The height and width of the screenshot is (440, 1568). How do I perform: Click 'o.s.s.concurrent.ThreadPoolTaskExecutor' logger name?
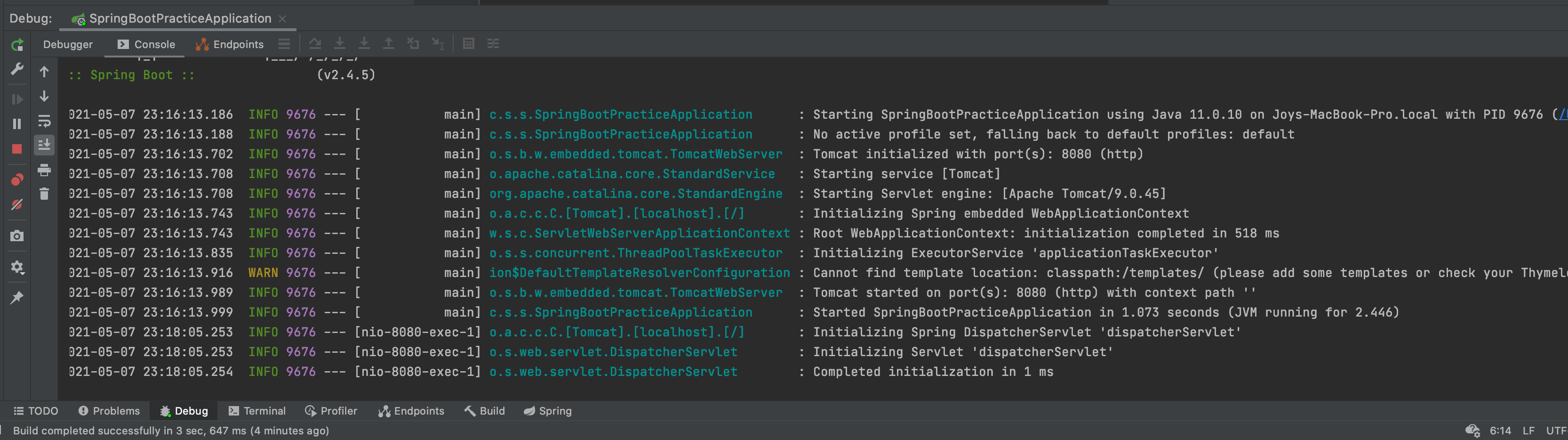click(x=636, y=253)
